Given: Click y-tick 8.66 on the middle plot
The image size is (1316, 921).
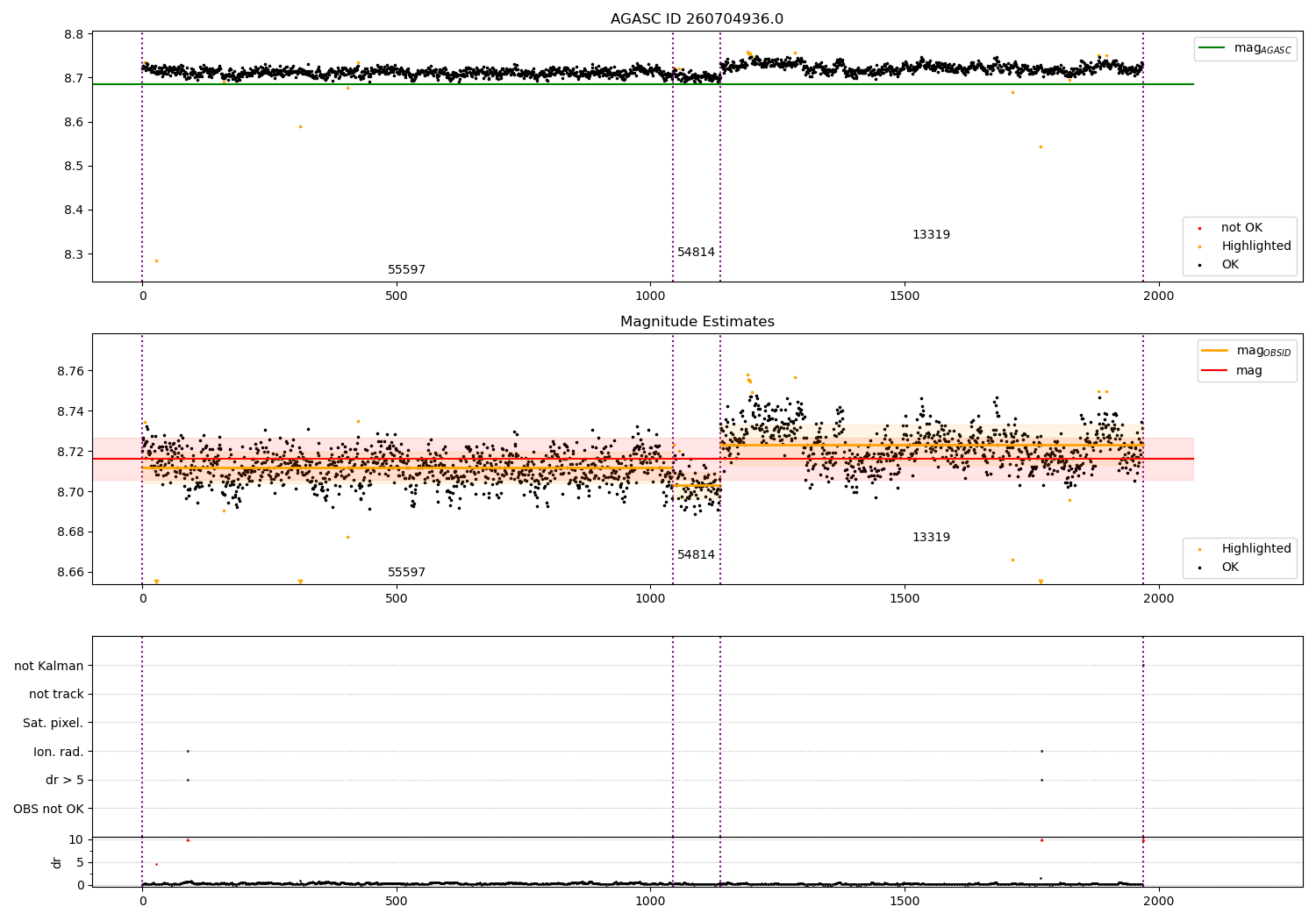Looking at the screenshot, I should click(70, 573).
